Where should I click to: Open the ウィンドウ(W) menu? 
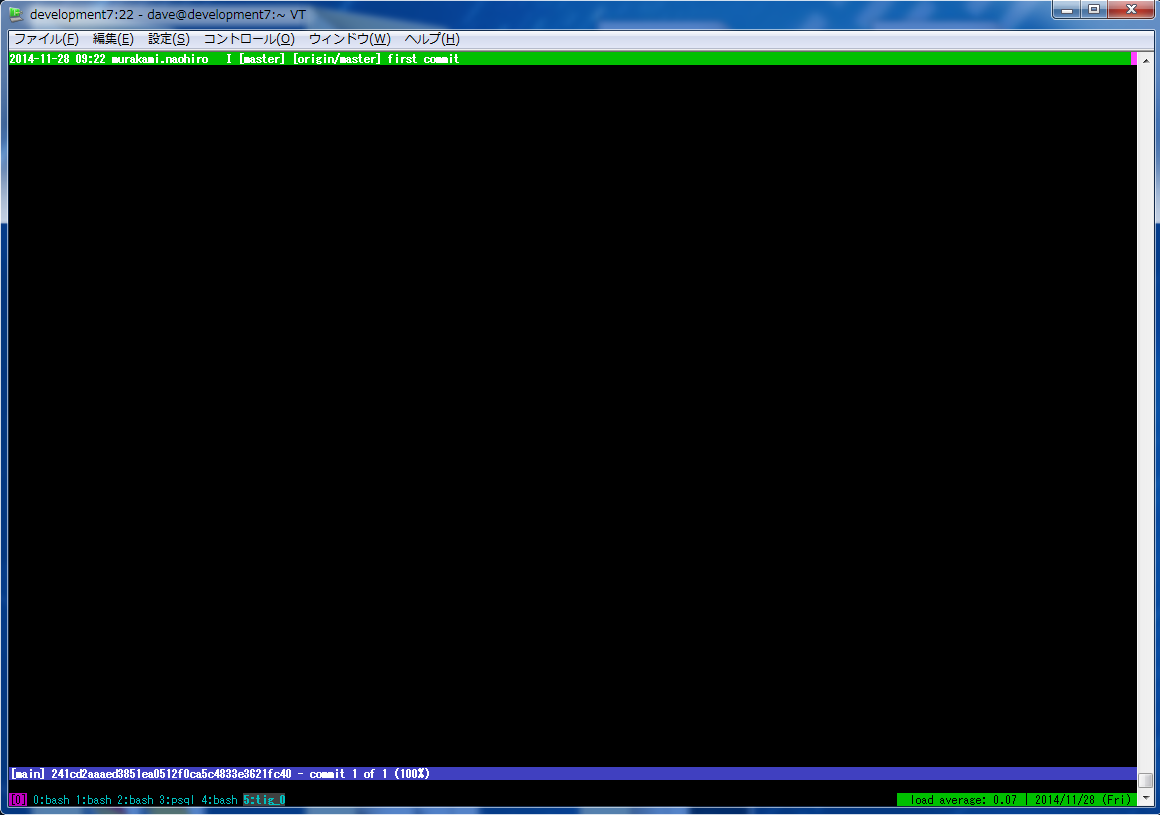click(349, 39)
